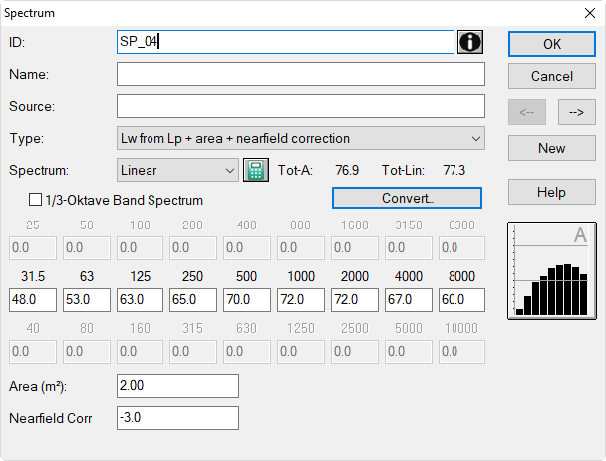Click the disabled 80 Hz band field
The width and height of the screenshot is (606, 461).
click(x=87, y=352)
